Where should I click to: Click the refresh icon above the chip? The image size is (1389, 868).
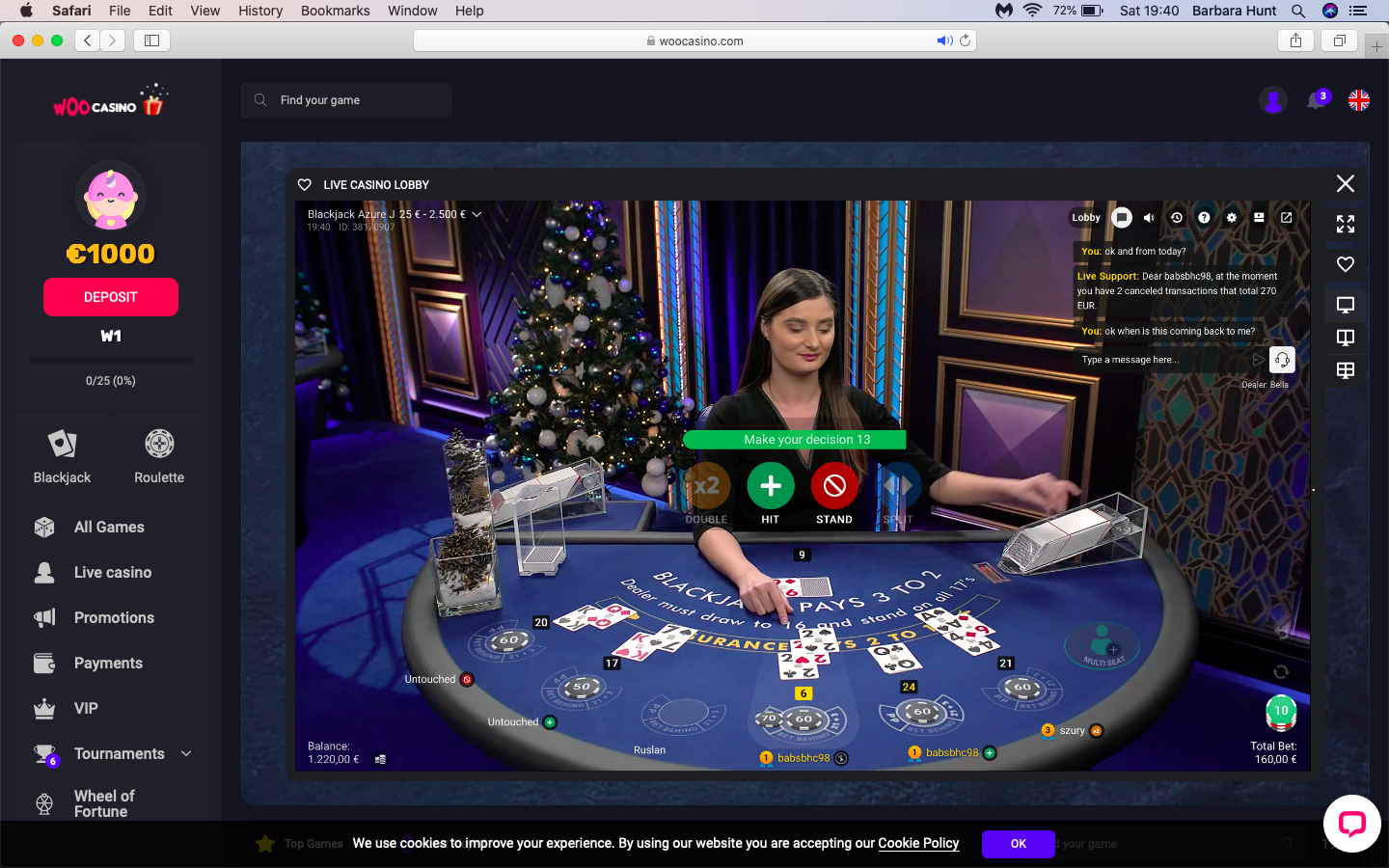click(x=1281, y=672)
